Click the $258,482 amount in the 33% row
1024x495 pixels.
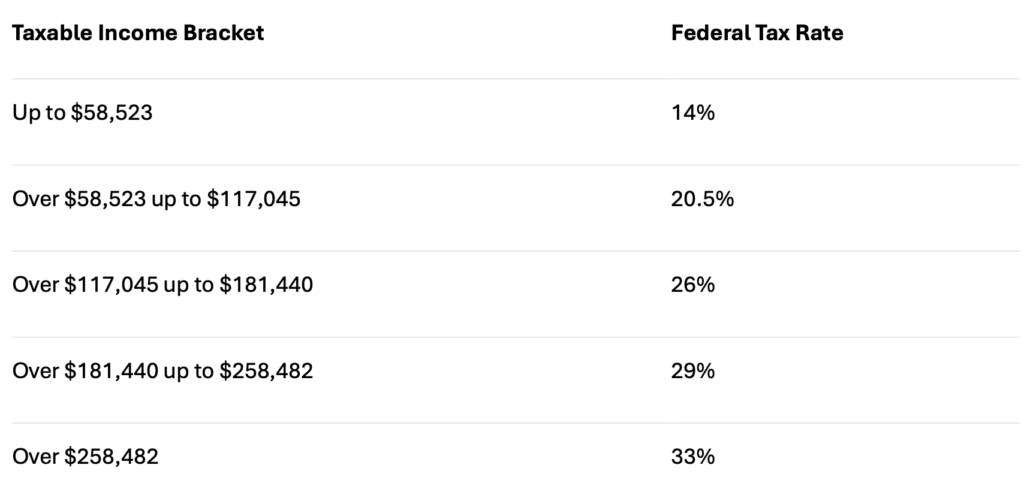coord(111,457)
